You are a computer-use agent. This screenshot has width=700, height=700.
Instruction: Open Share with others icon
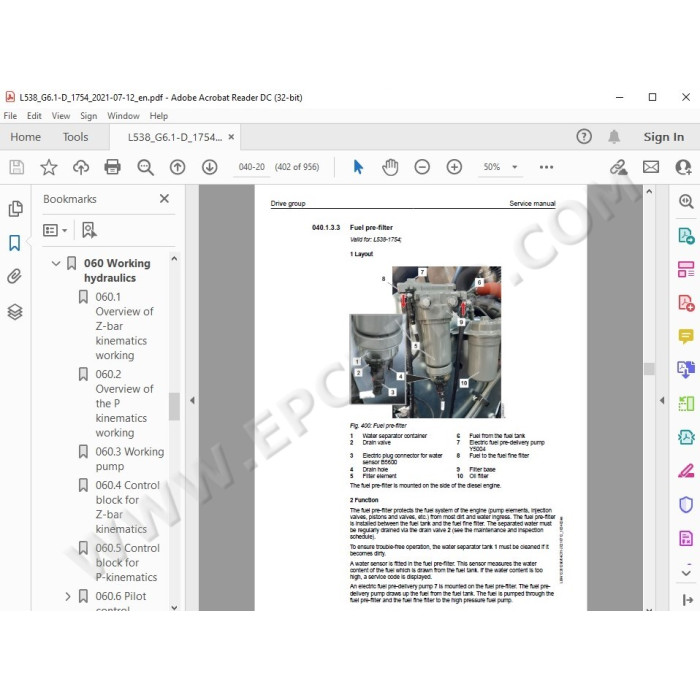coord(683,167)
